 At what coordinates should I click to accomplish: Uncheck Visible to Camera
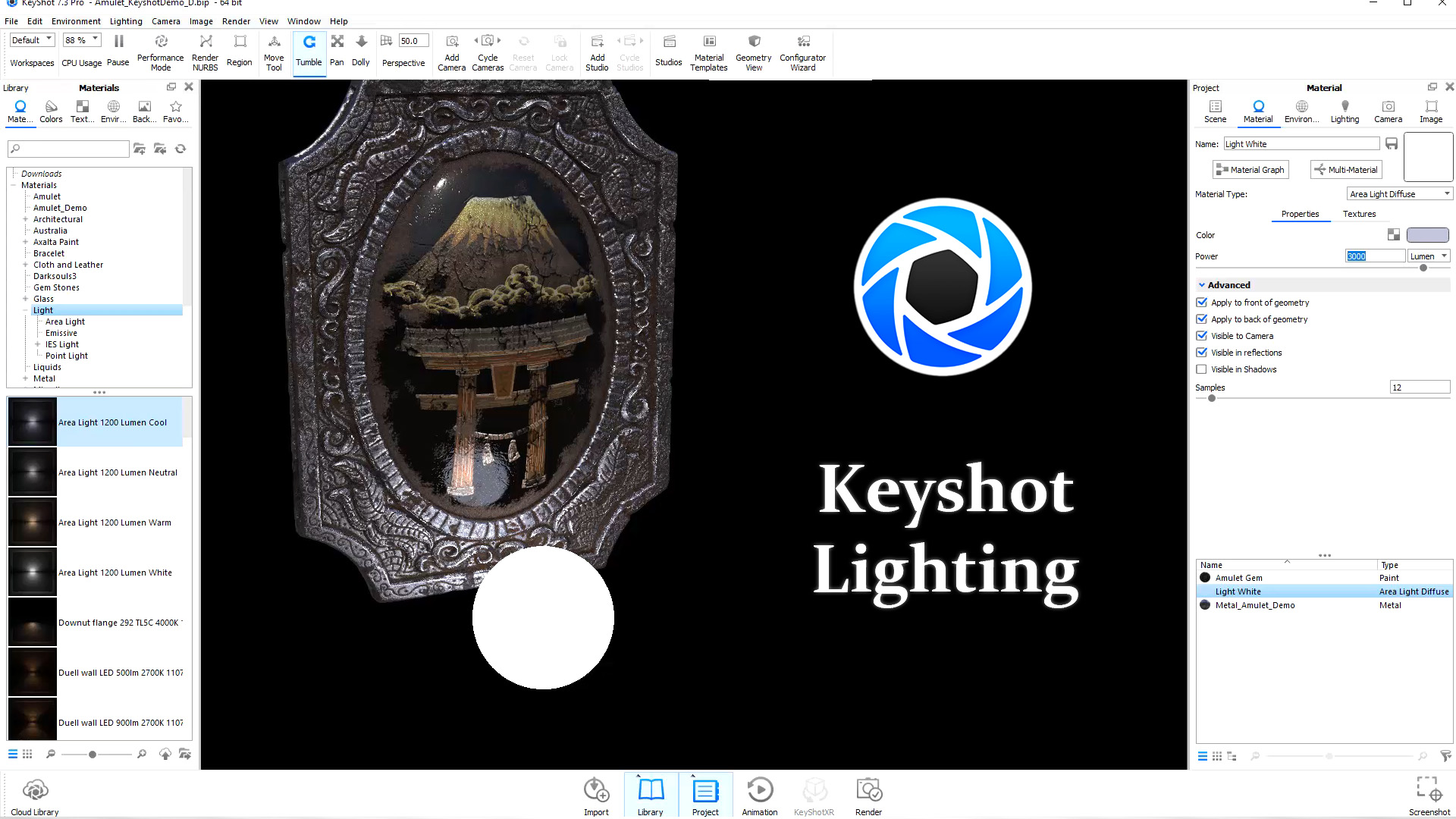[1201, 336]
